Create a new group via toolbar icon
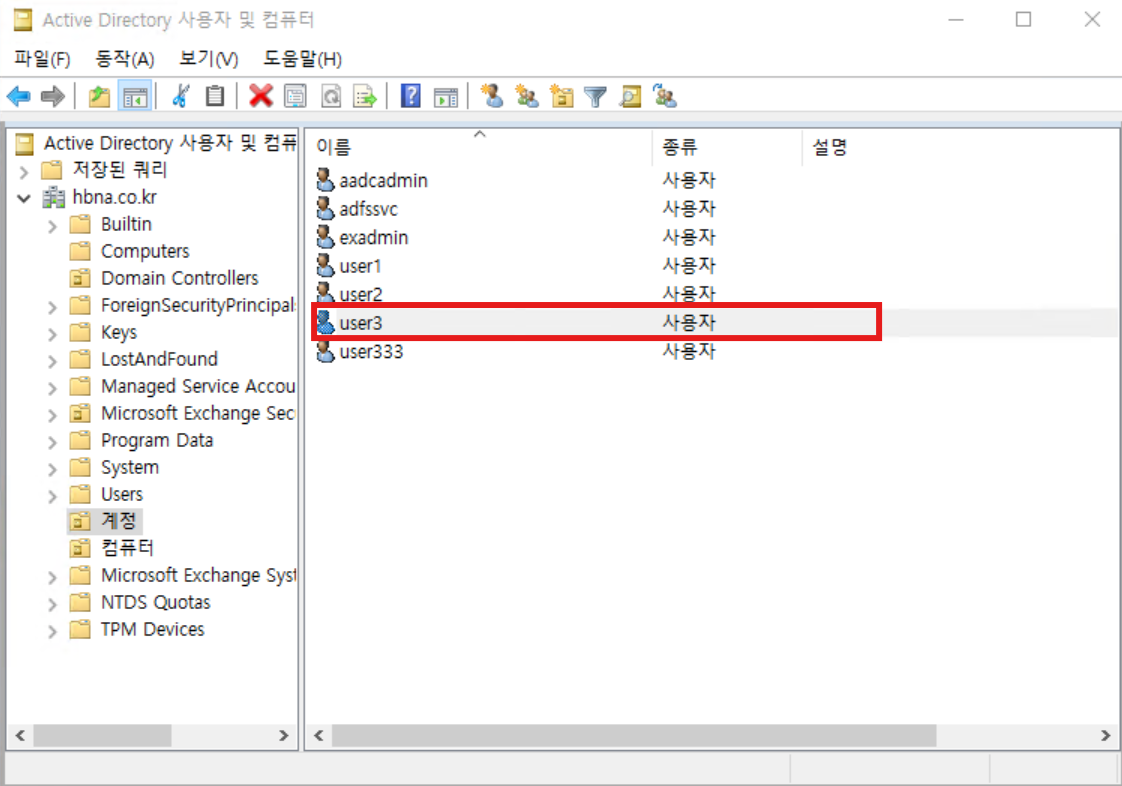1122x786 pixels. [x=527, y=96]
